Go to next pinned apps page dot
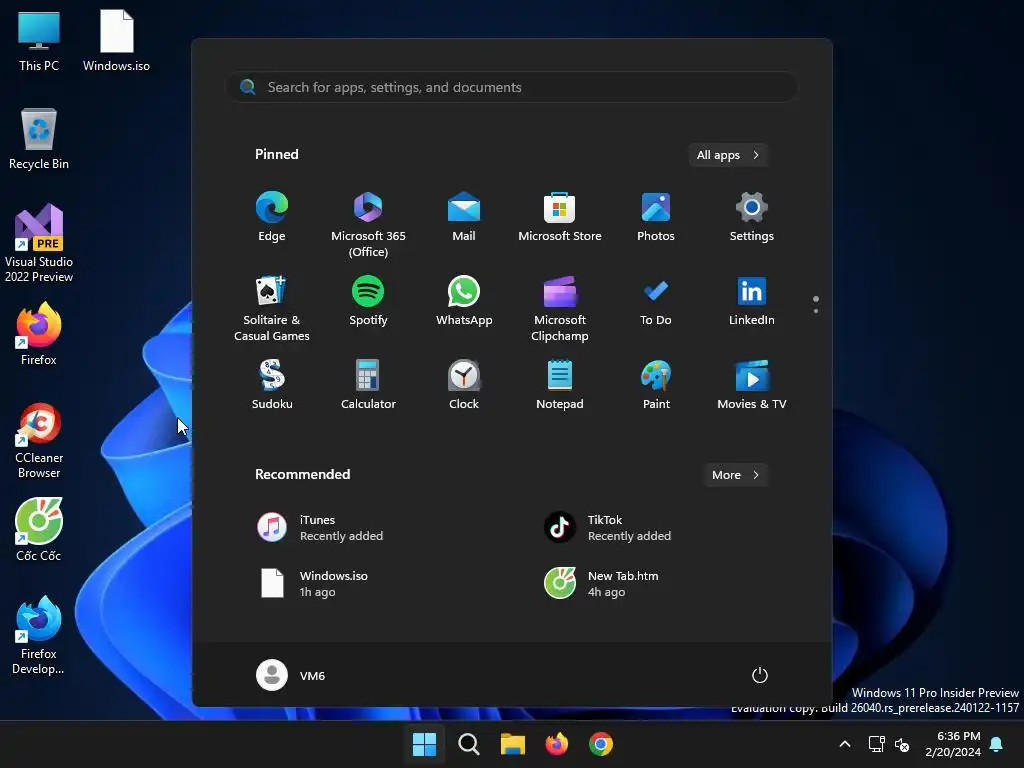This screenshot has height=768, width=1024. (x=816, y=311)
